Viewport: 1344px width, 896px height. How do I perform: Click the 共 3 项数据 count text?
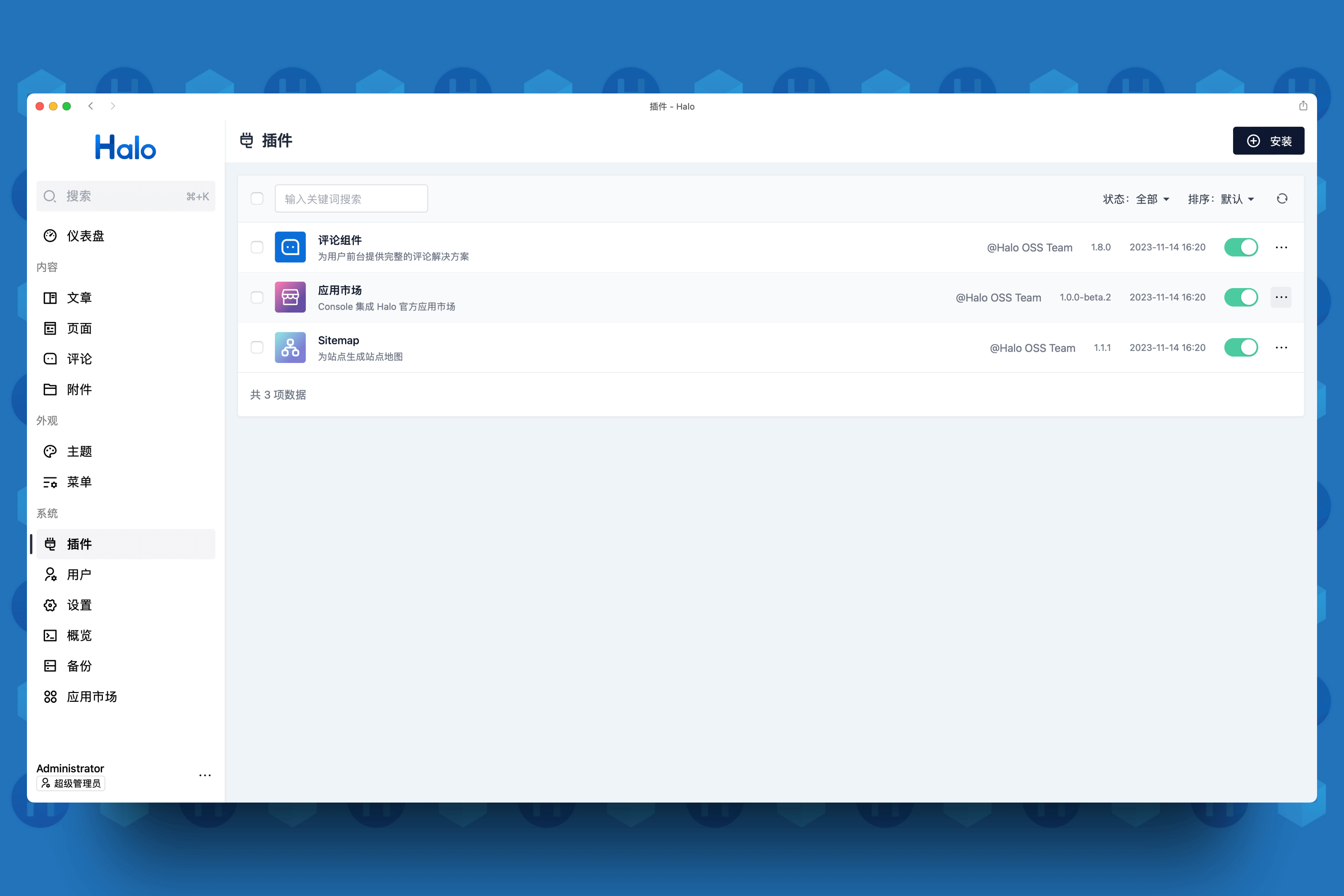click(278, 395)
